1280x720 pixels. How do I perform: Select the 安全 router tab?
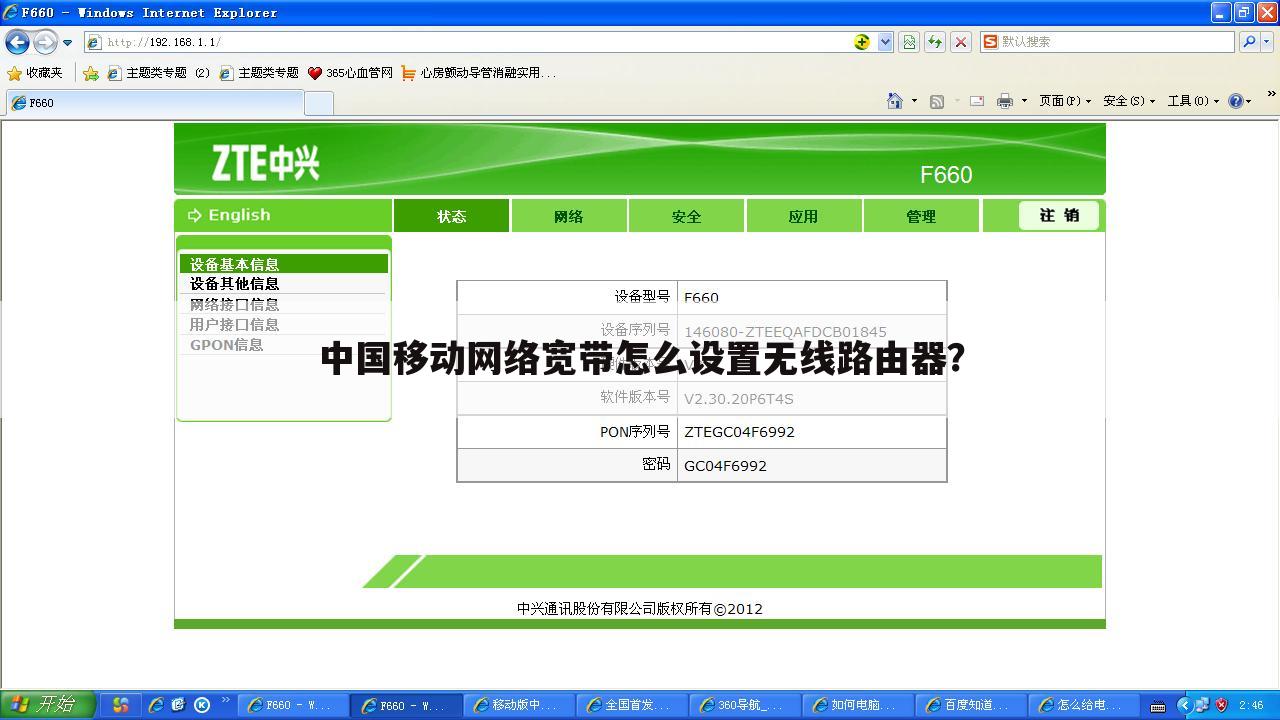pos(686,216)
